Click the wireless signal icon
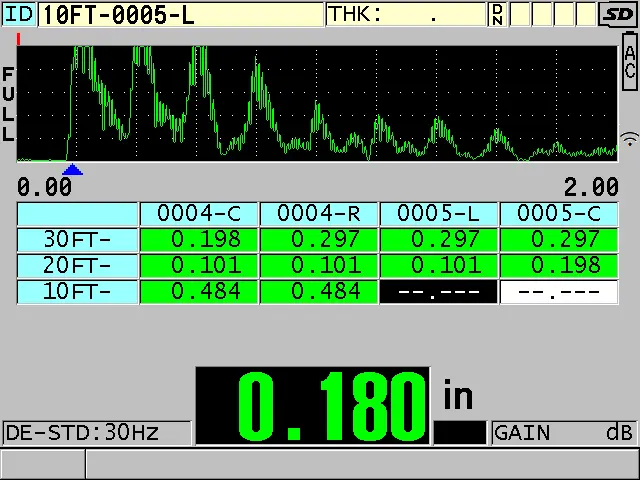Viewport: 640px width, 480px height. (x=629, y=139)
